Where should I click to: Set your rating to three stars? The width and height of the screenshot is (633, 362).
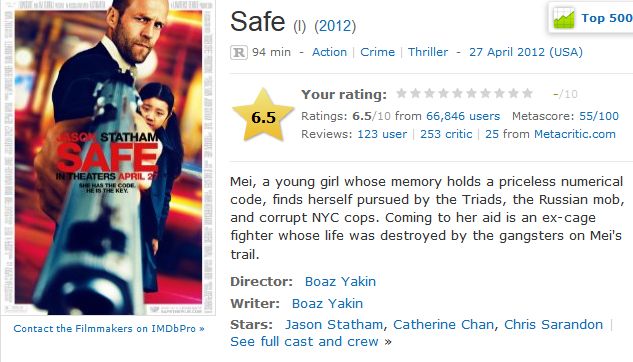click(x=430, y=94)
